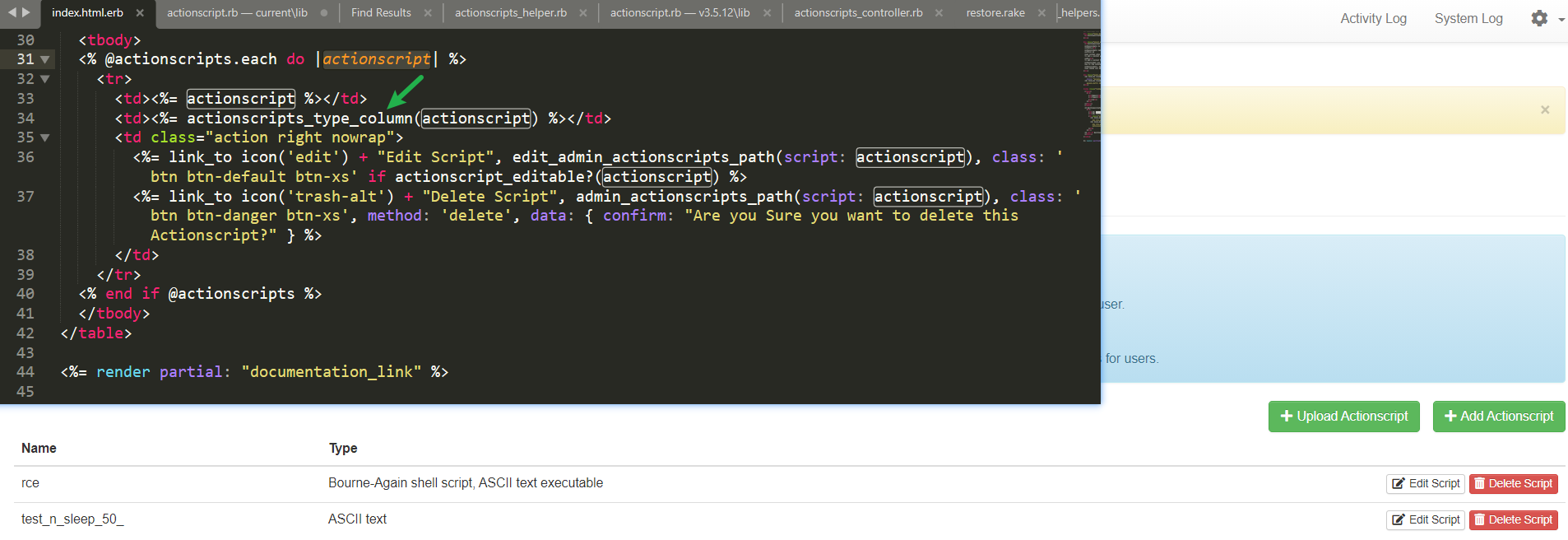Screen dimensions: 1568x540
Task: Click the Name column header
Action: [39, 449]
